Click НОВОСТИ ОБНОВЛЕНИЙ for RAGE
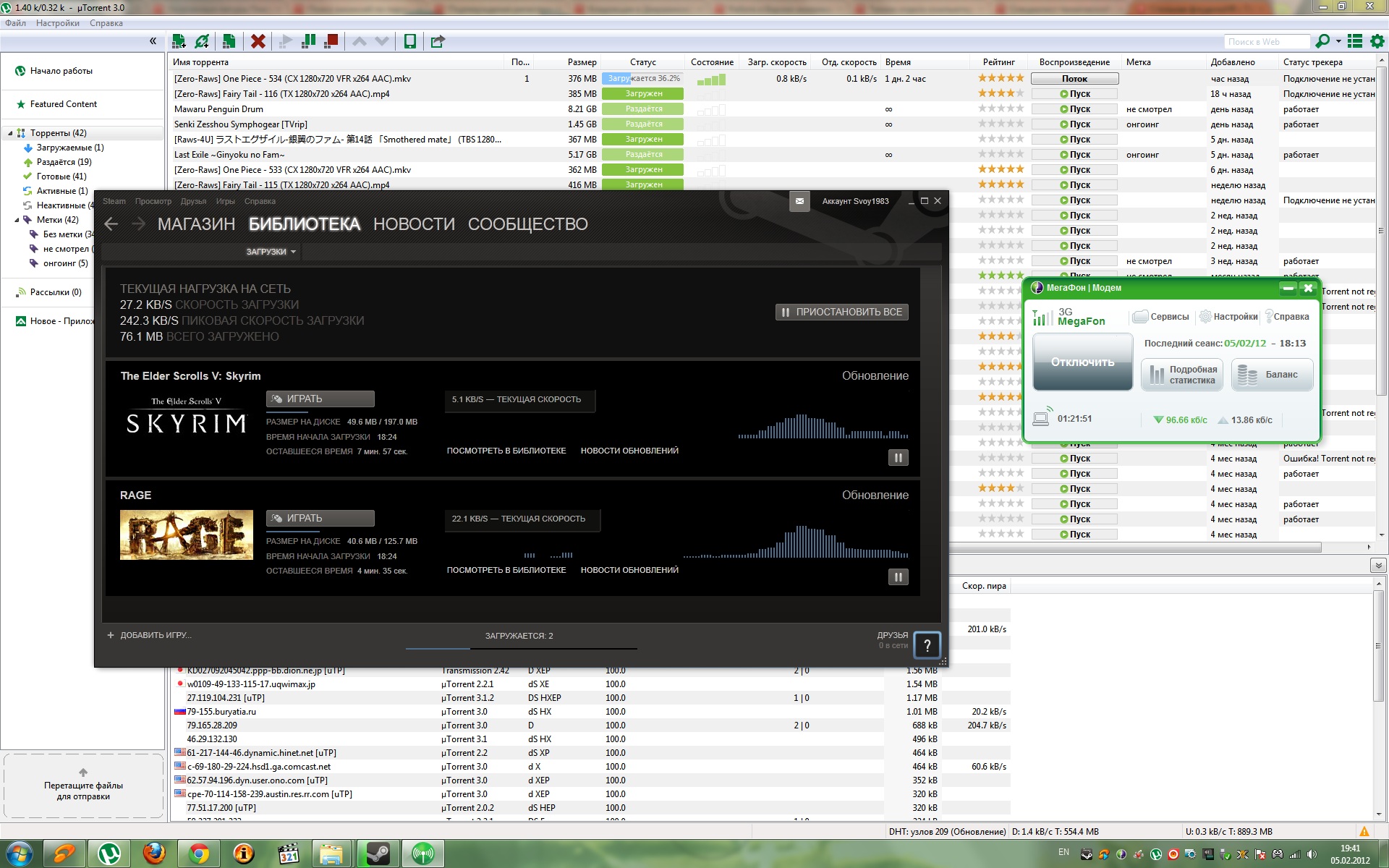The image size is (1389, 868). [629, 570]
